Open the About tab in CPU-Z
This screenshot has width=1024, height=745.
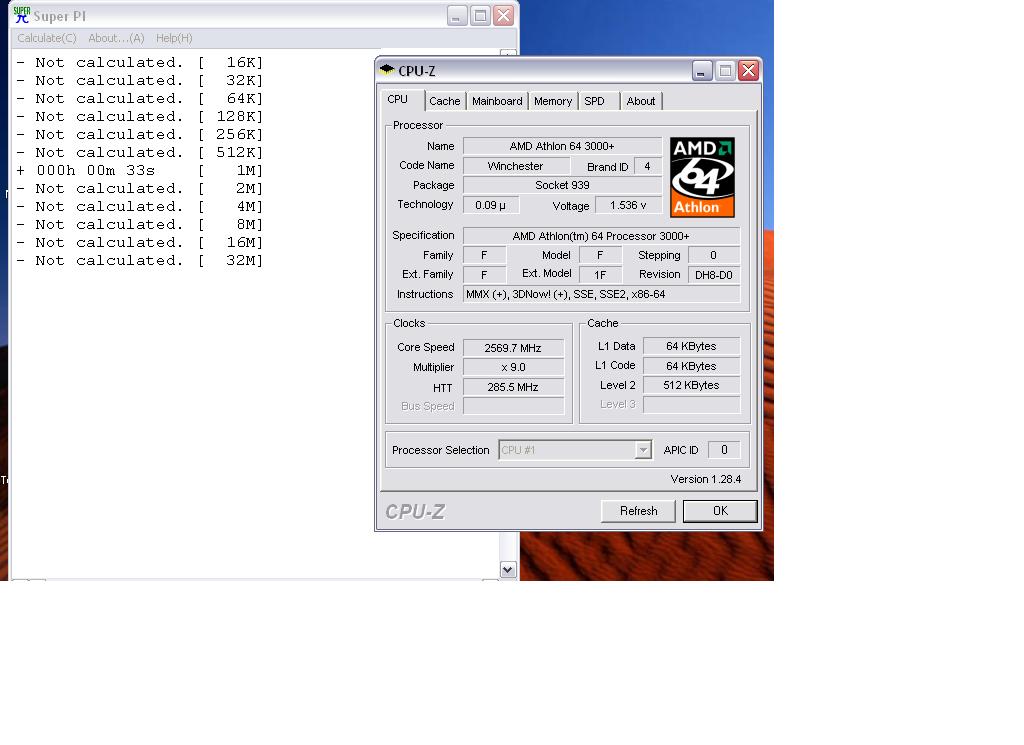tap(641, 101)
